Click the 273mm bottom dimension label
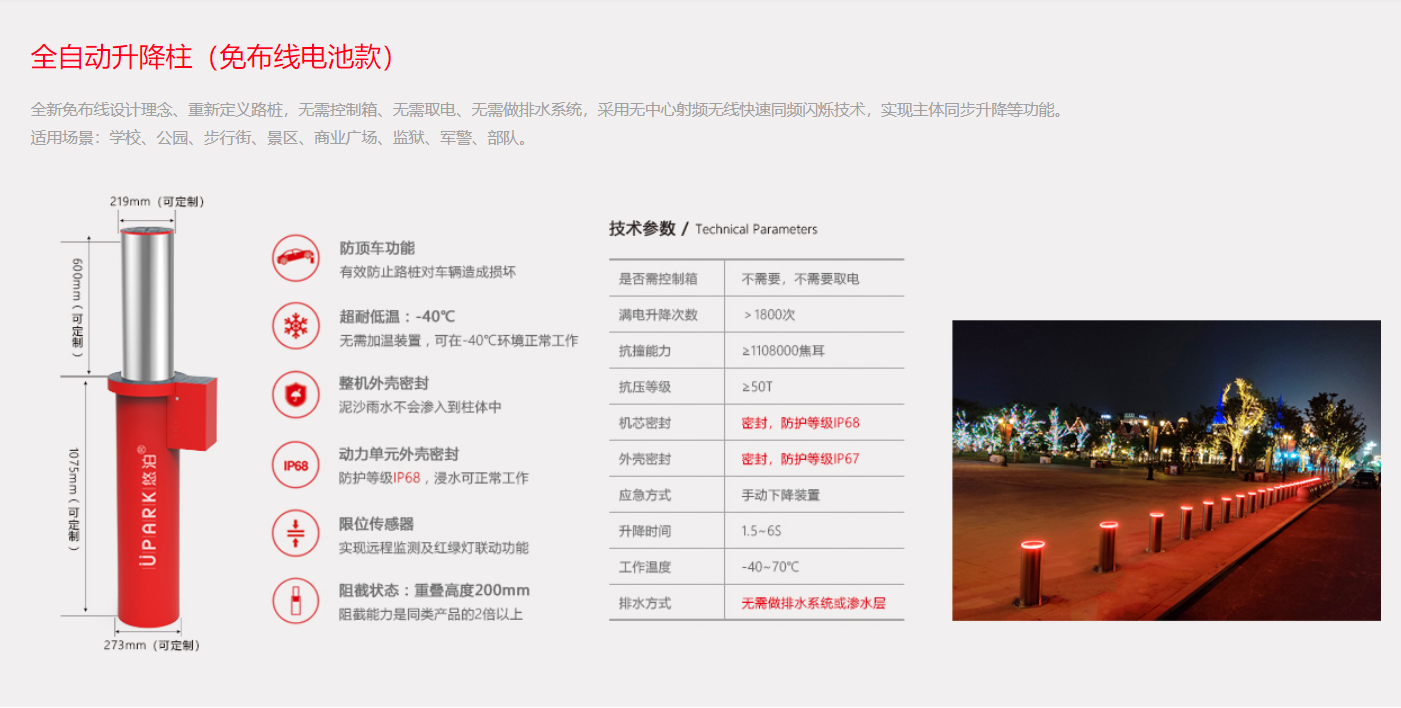The height and width of the screenshot is (708, 1401). tap(152, 645)
